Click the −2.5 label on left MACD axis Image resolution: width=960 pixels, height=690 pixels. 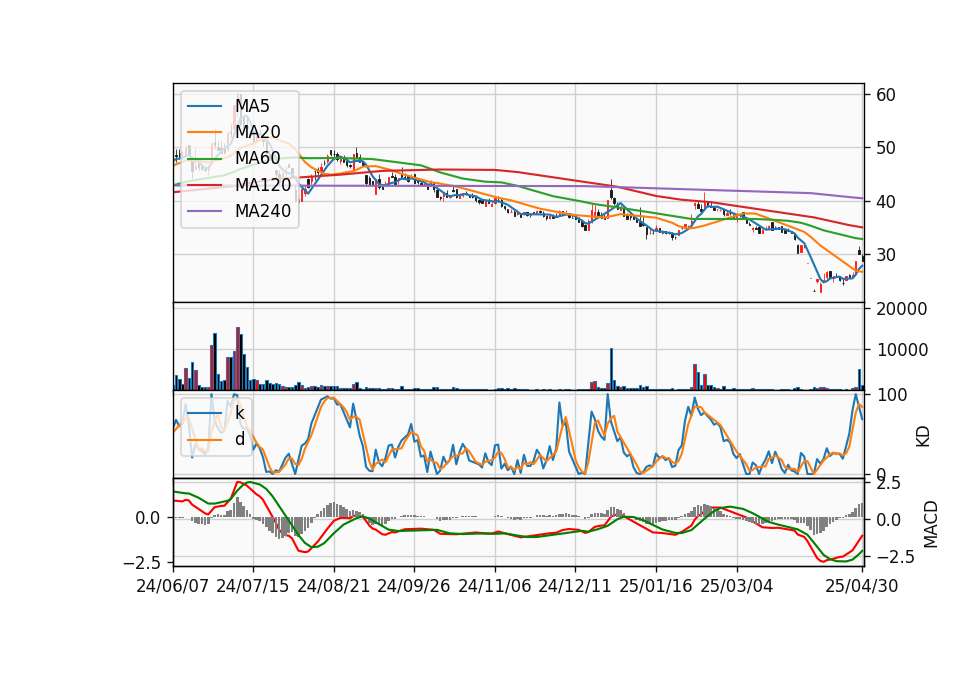[143, 562]
